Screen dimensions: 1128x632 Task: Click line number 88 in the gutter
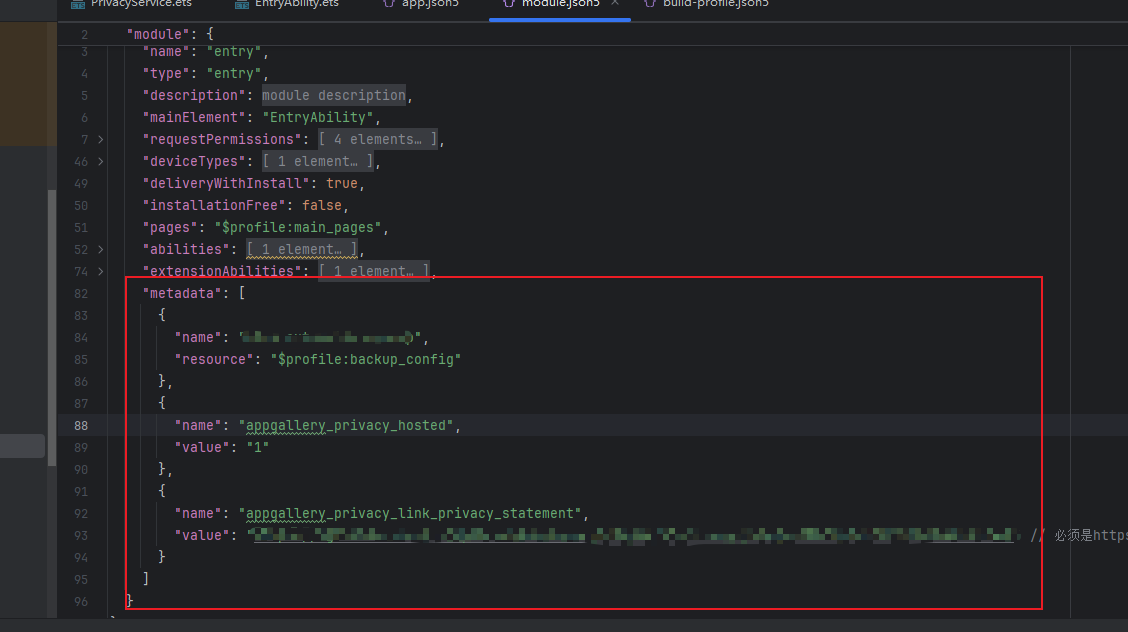tap(80, 426)
